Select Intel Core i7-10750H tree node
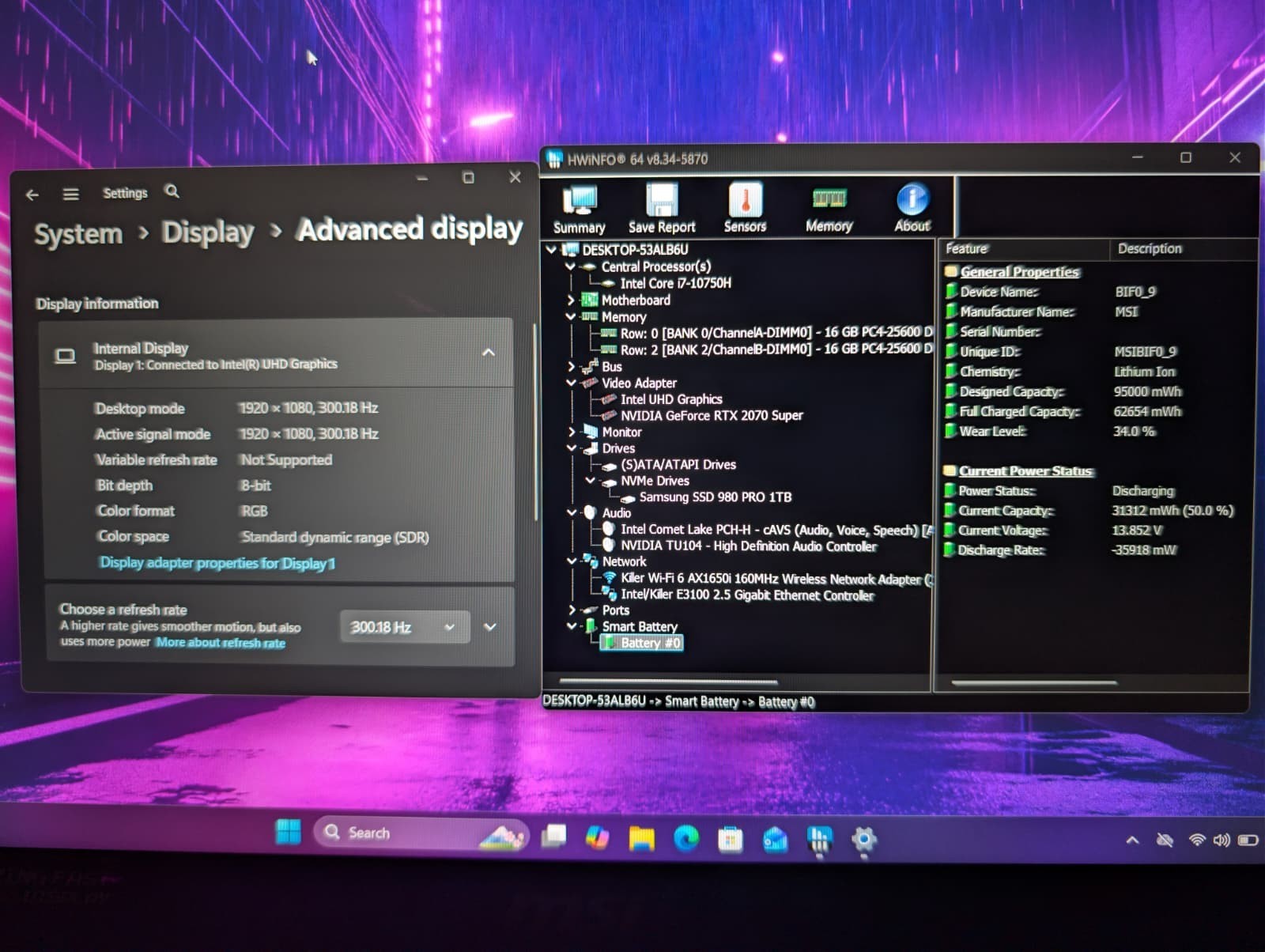This screenshot has width=1265, height=952. coord(675,283)
